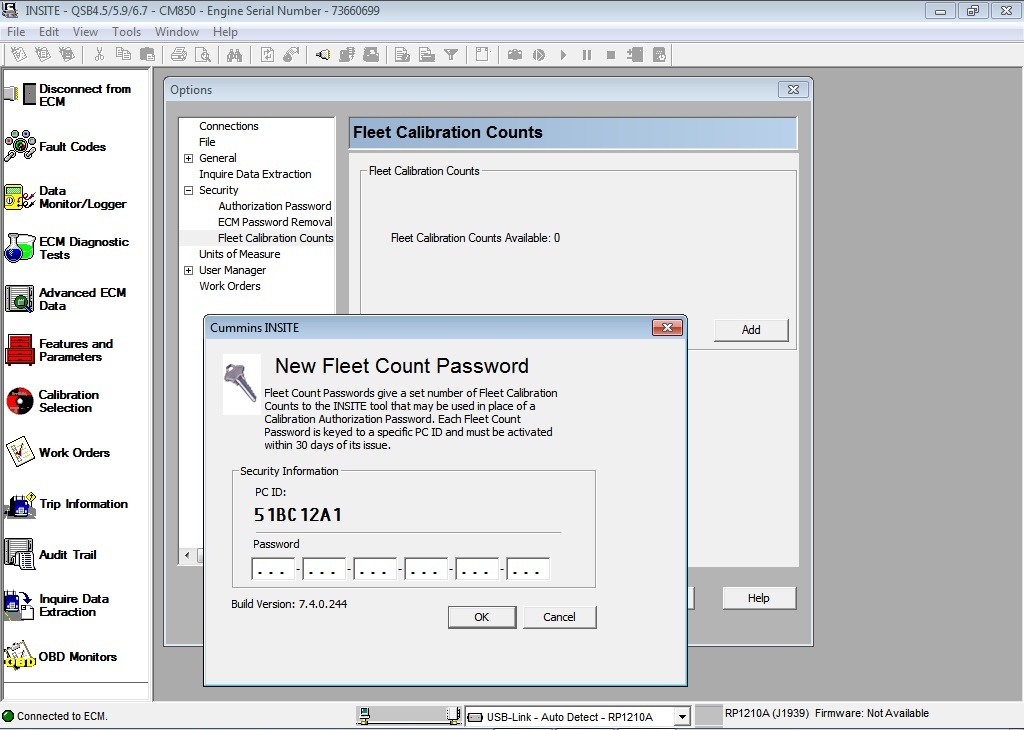This screenshot has width=1024, height=730.
Task: Click OK in New Fleet Count Password
Action: (x=482, y=617)
